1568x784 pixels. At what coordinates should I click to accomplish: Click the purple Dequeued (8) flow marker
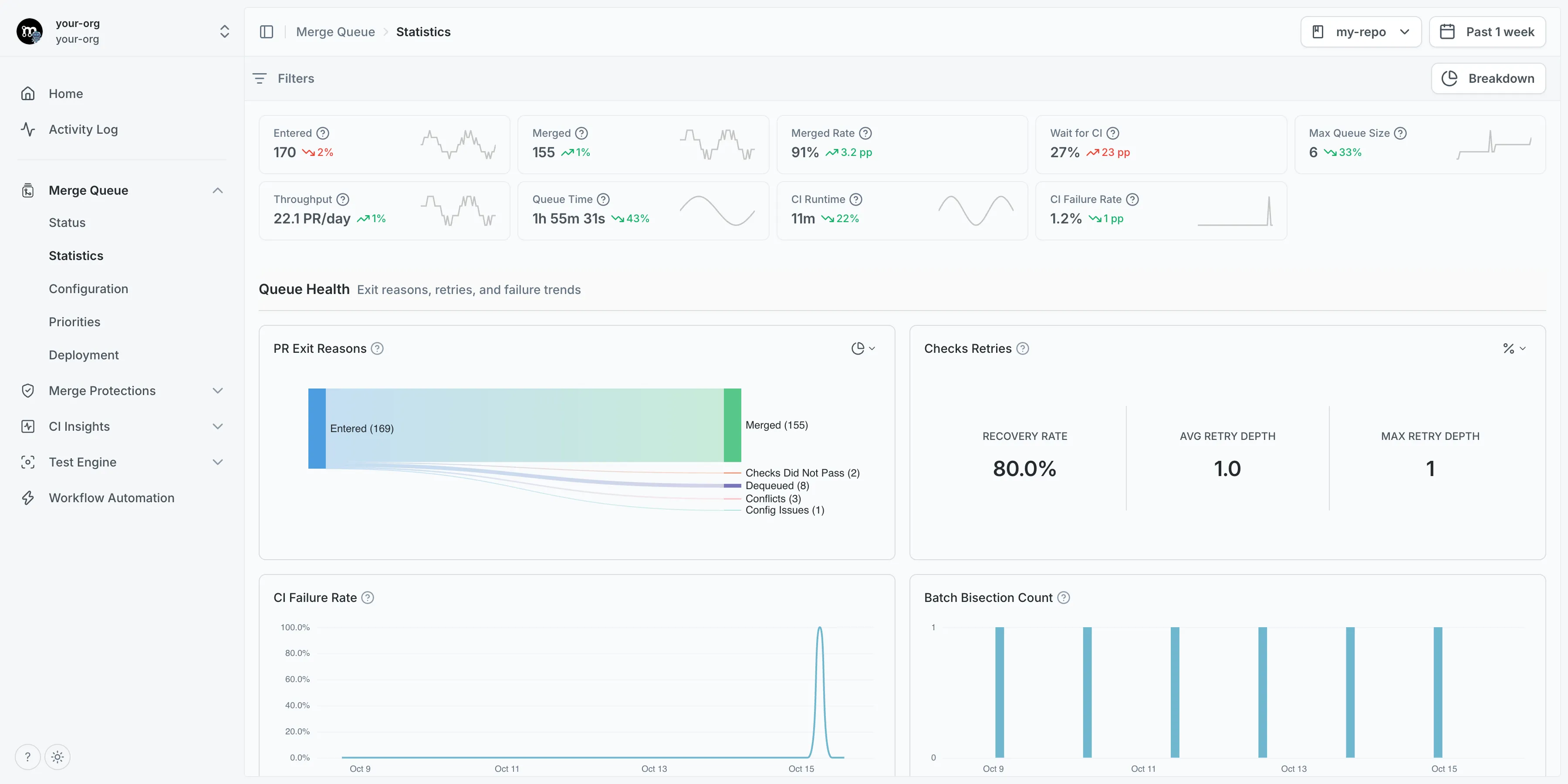click(732, 486)
